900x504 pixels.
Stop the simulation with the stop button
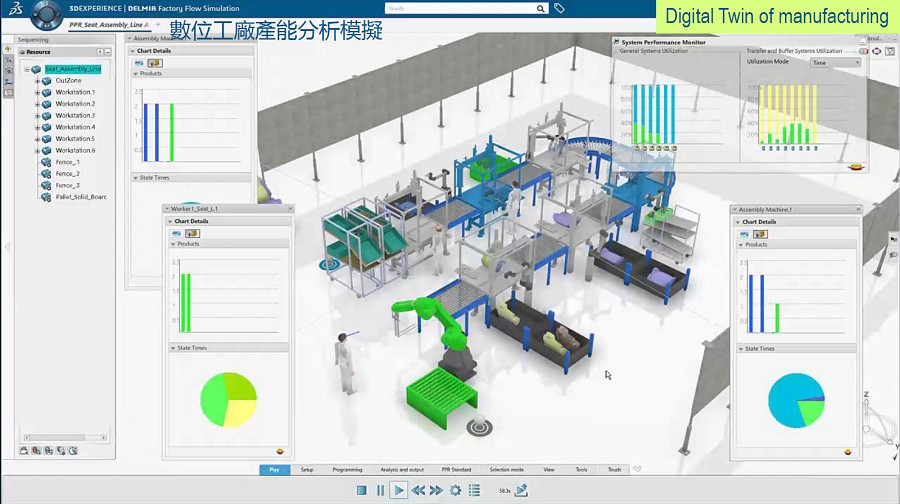pos(362,490)
